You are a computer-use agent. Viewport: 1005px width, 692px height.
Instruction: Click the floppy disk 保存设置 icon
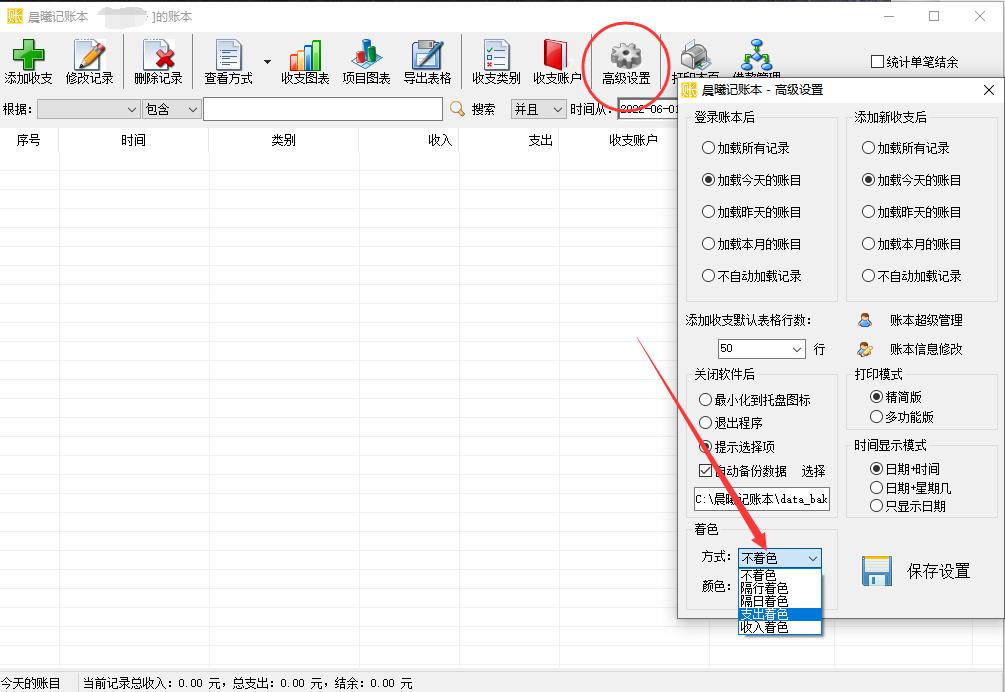tap(877, 570)
